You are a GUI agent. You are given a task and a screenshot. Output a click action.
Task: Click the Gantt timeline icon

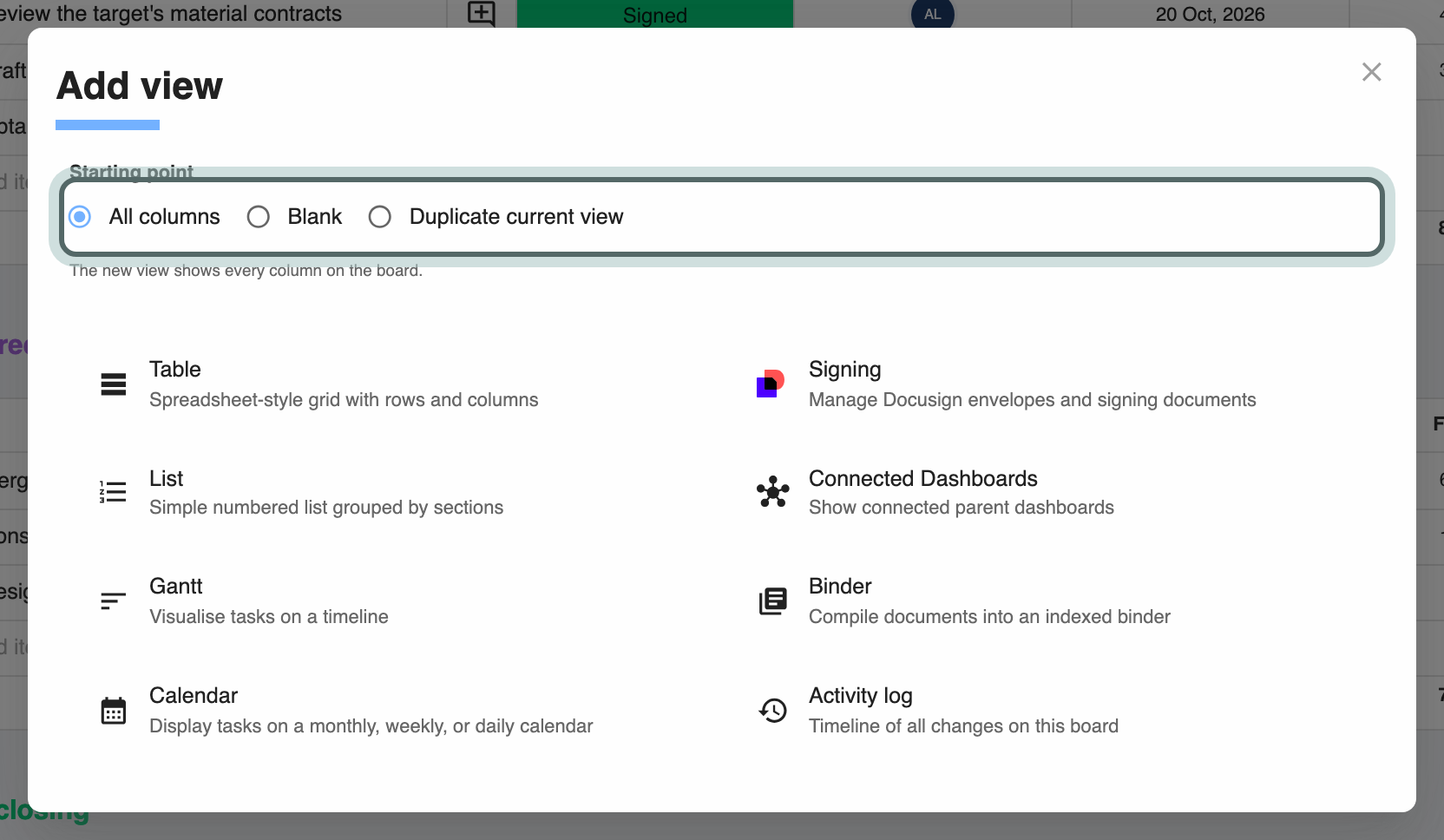114,600
